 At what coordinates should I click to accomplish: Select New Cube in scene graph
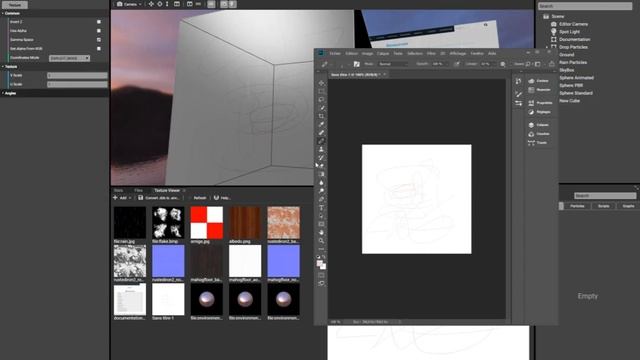point(569,100)
